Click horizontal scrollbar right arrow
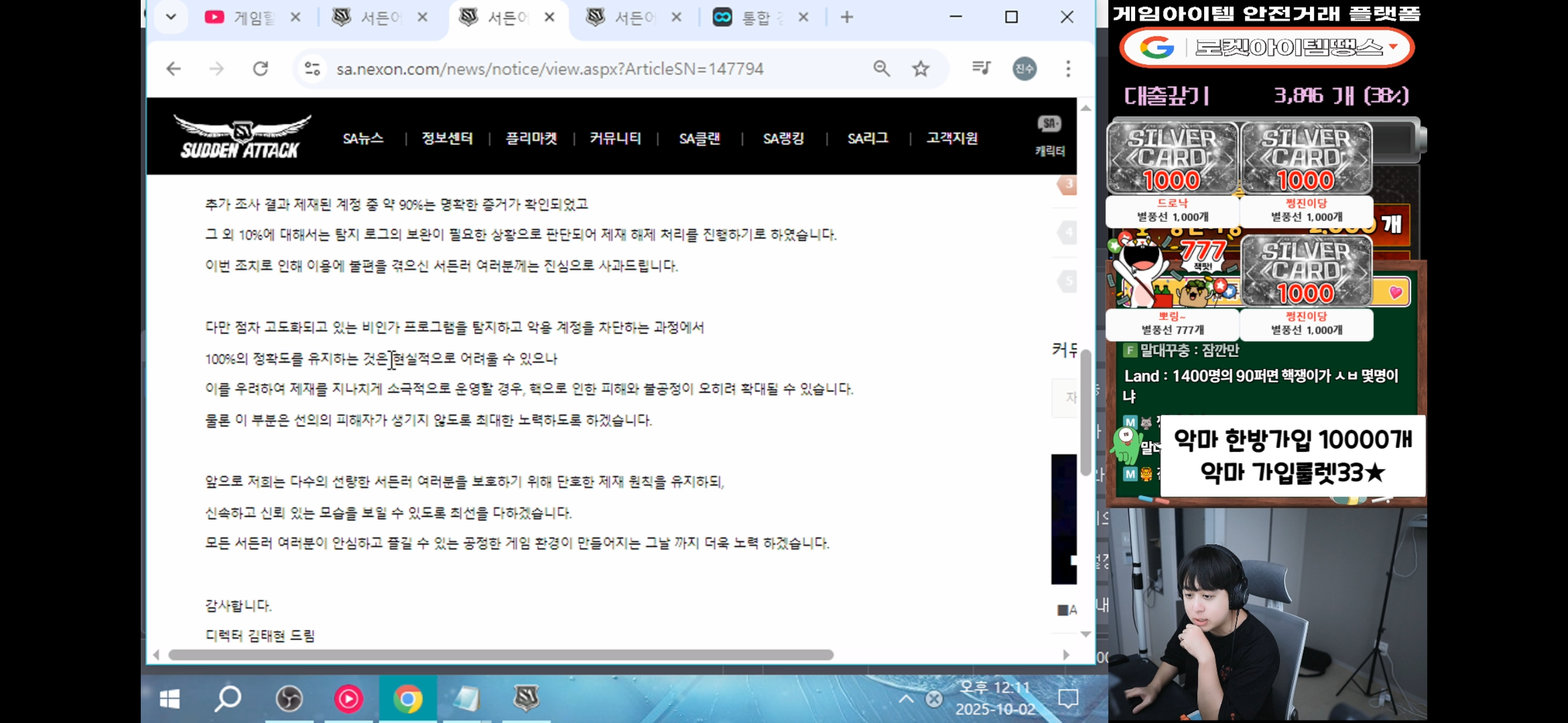The width and height of the screenshot is (1568, 723). tap(1066, 655)
